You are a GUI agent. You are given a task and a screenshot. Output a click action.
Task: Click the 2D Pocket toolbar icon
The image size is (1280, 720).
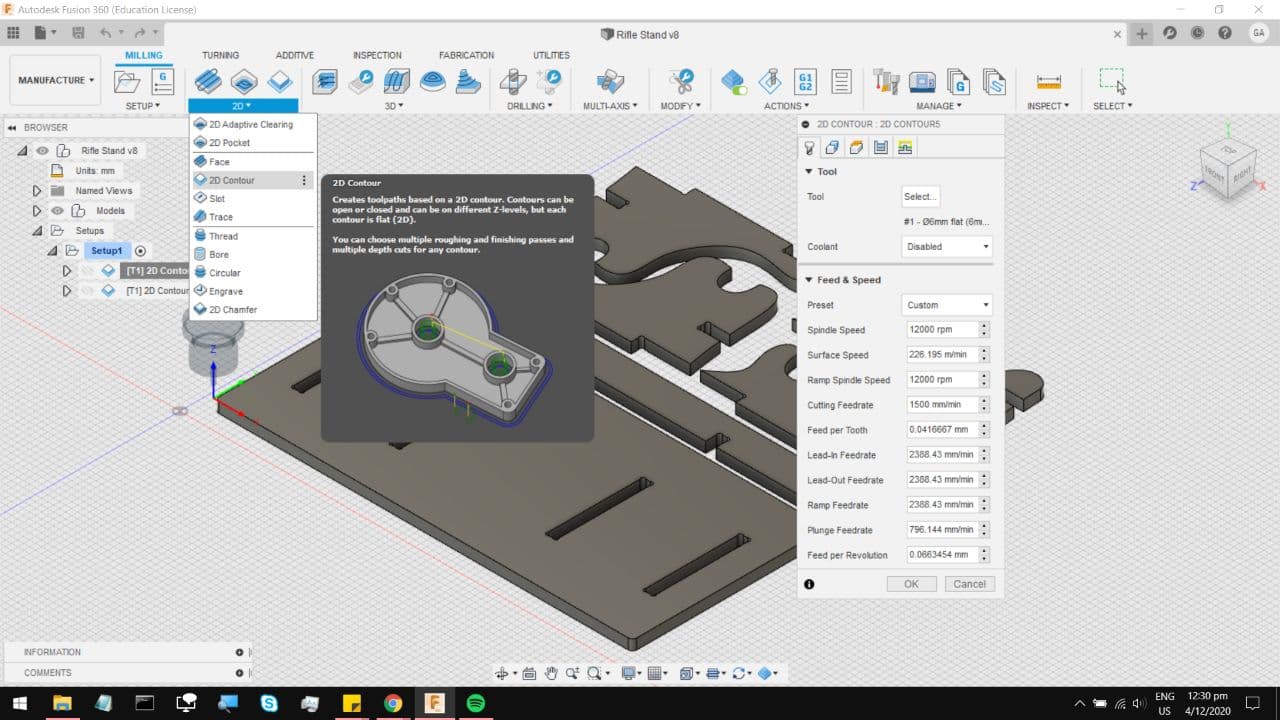pyautogui.click(x=244, y=81)
